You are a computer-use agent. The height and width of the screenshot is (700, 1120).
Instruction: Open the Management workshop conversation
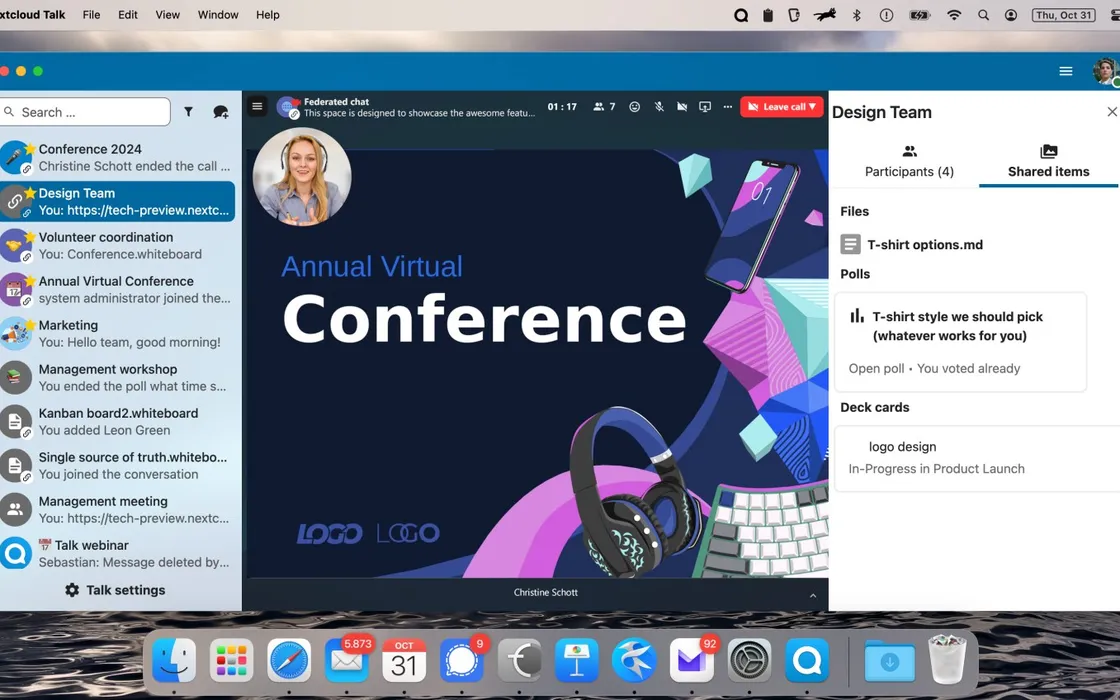[117, 377]
